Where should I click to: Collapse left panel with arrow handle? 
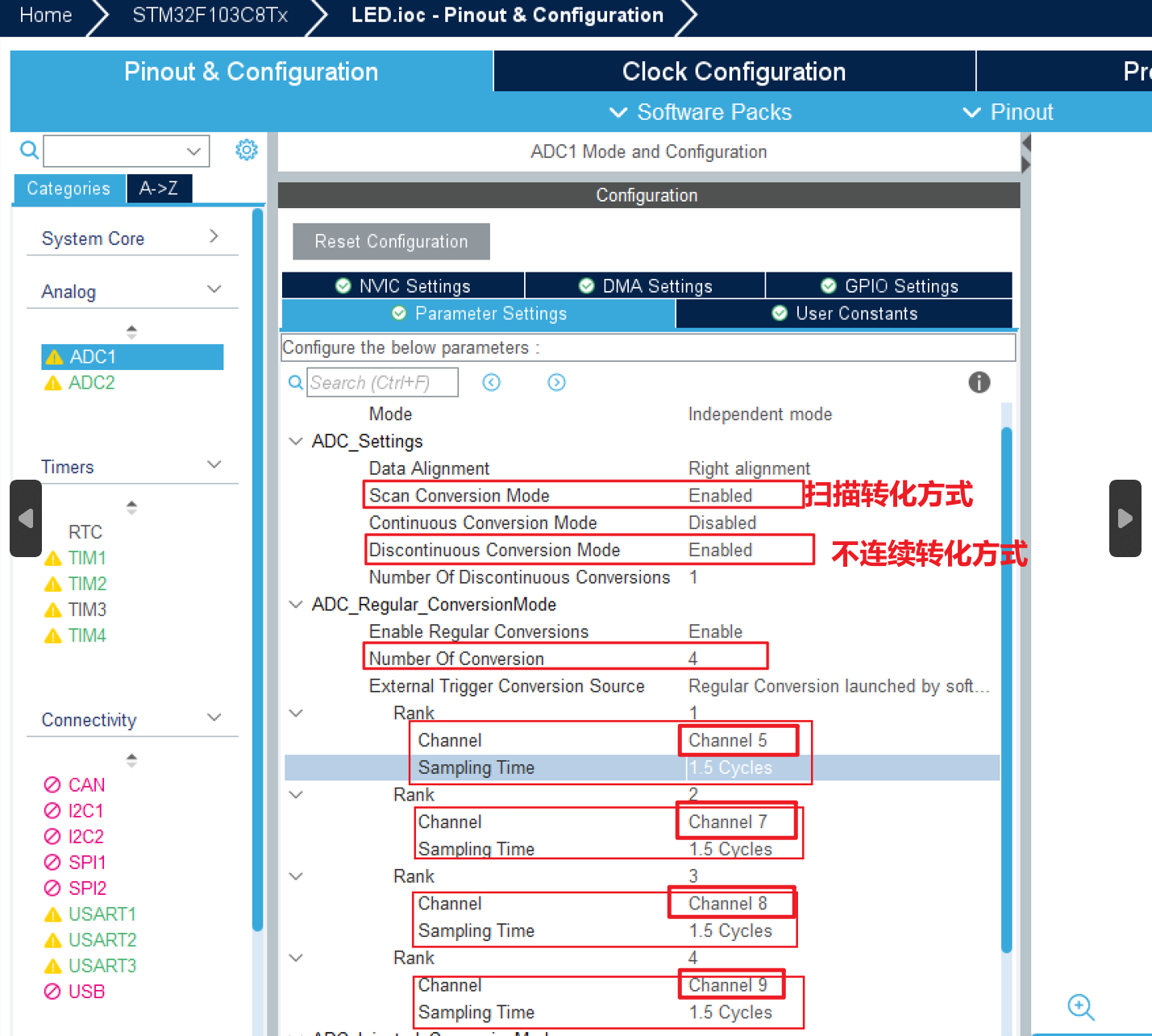point(26,518)
